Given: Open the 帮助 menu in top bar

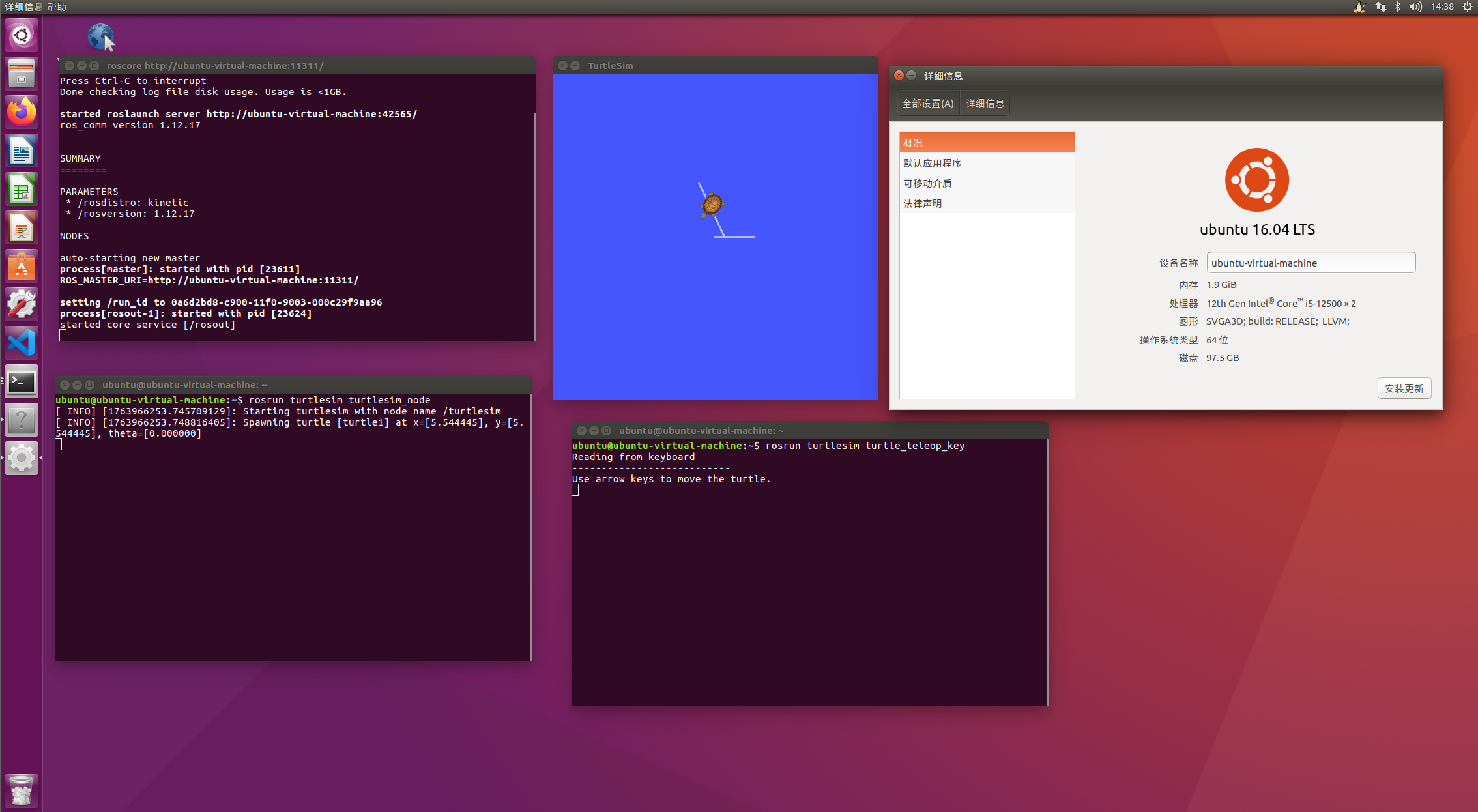Looking at the screenshot, I should coord(57,7).
